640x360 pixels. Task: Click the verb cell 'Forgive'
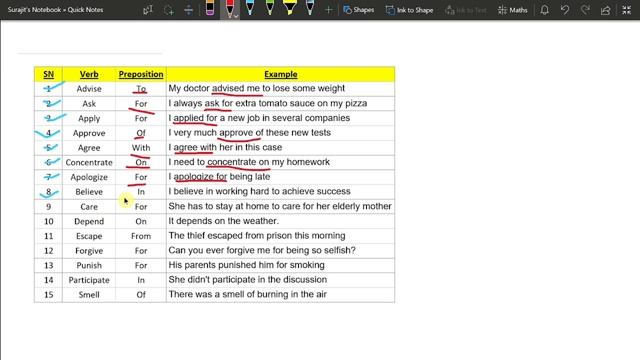click(89, 251)
